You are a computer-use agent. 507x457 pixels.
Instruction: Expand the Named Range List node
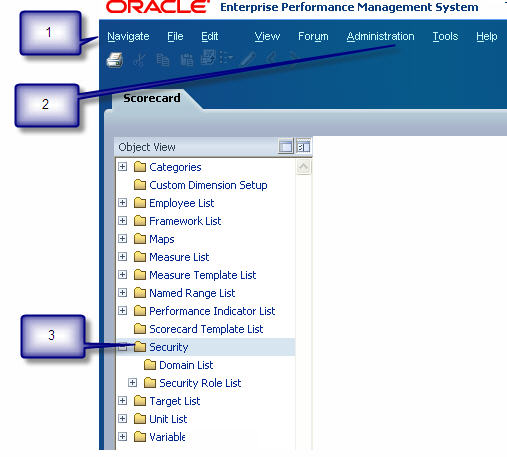(123, 292)
